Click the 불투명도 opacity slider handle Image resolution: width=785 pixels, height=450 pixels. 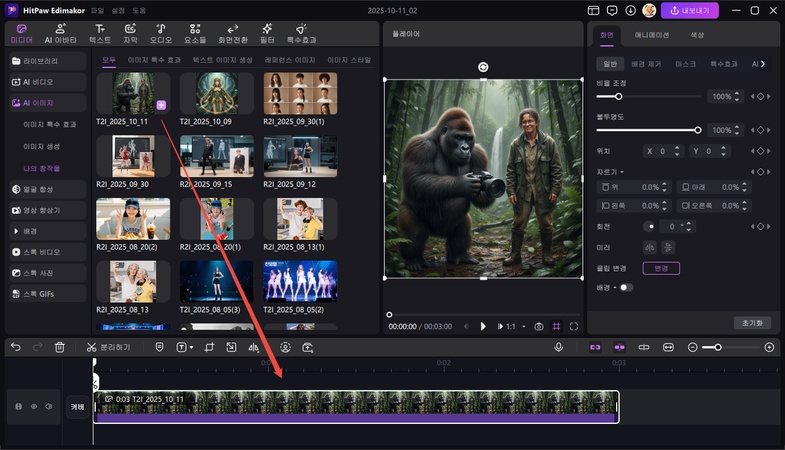698,130
